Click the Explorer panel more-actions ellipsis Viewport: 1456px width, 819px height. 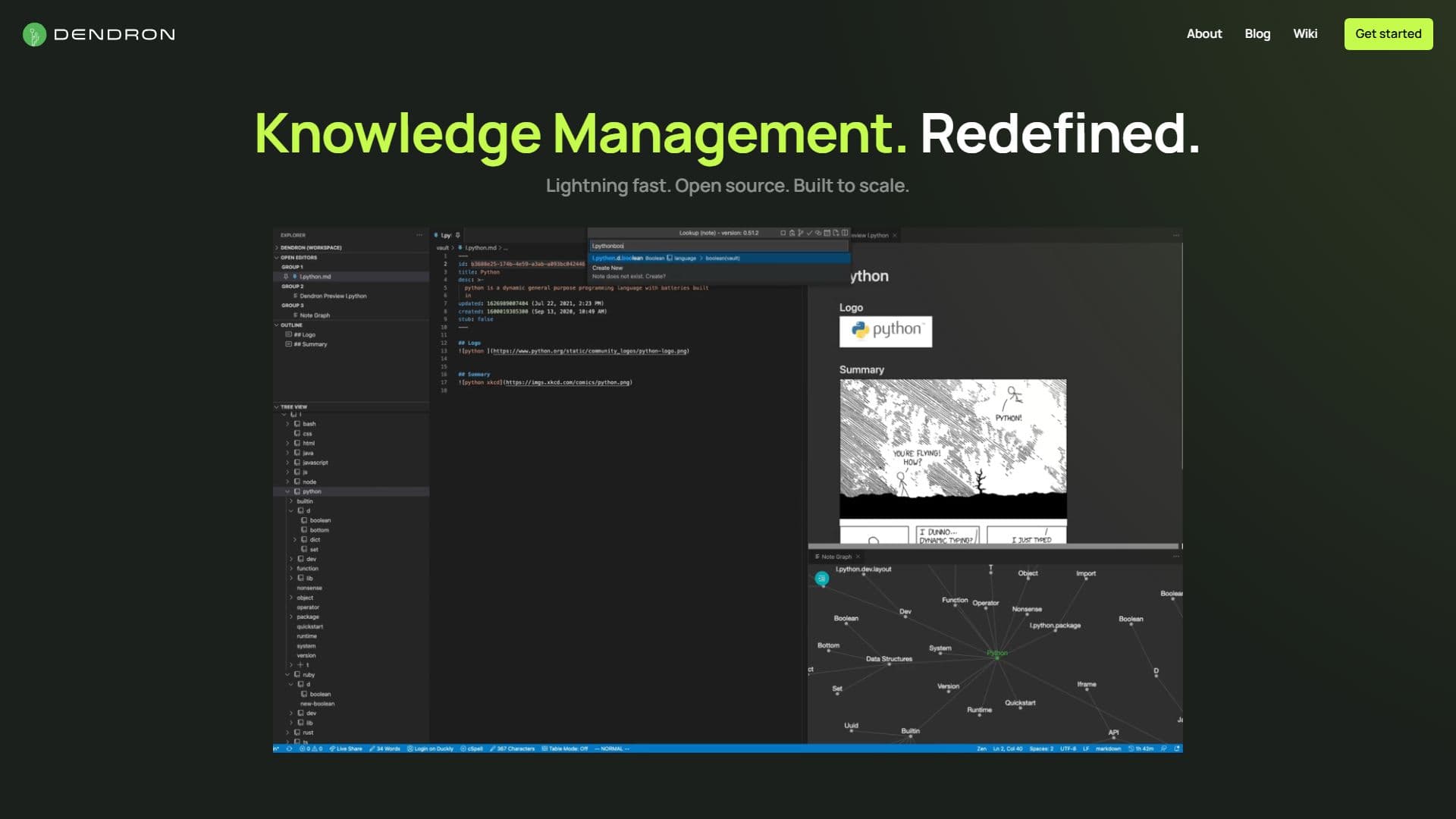(x=419, y=235)
